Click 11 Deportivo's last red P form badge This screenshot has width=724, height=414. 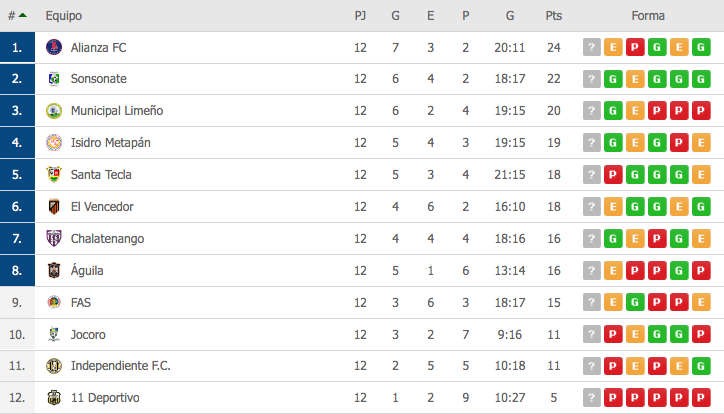click(x=701, y=397)
